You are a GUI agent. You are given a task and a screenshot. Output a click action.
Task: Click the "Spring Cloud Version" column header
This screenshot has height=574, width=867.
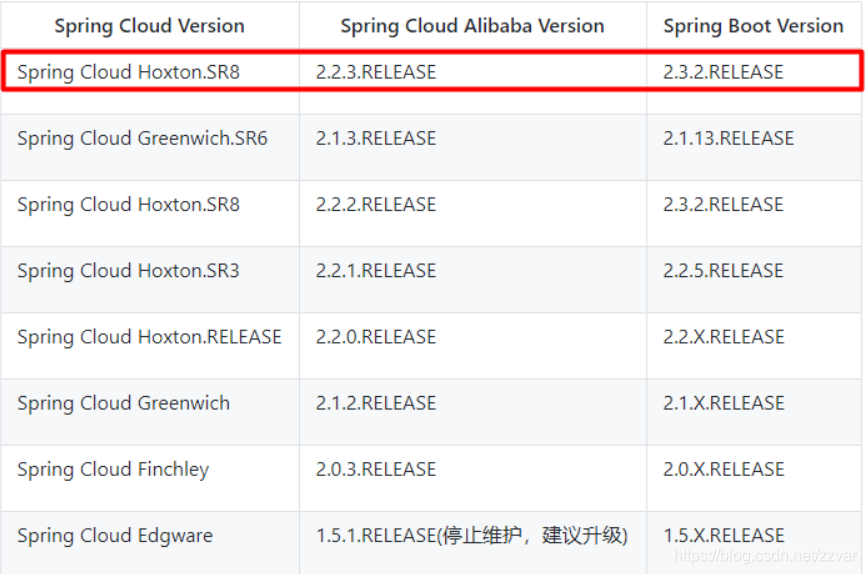pyautogui.click(x=149, y=26)
